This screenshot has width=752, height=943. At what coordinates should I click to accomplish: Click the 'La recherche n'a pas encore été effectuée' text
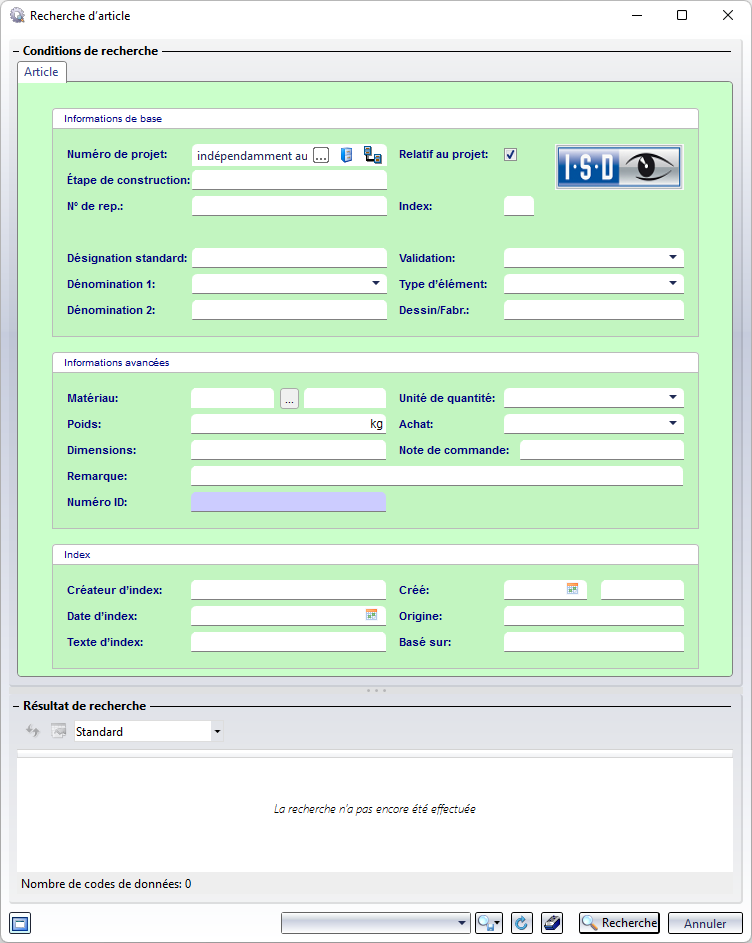tap(374, 809)
